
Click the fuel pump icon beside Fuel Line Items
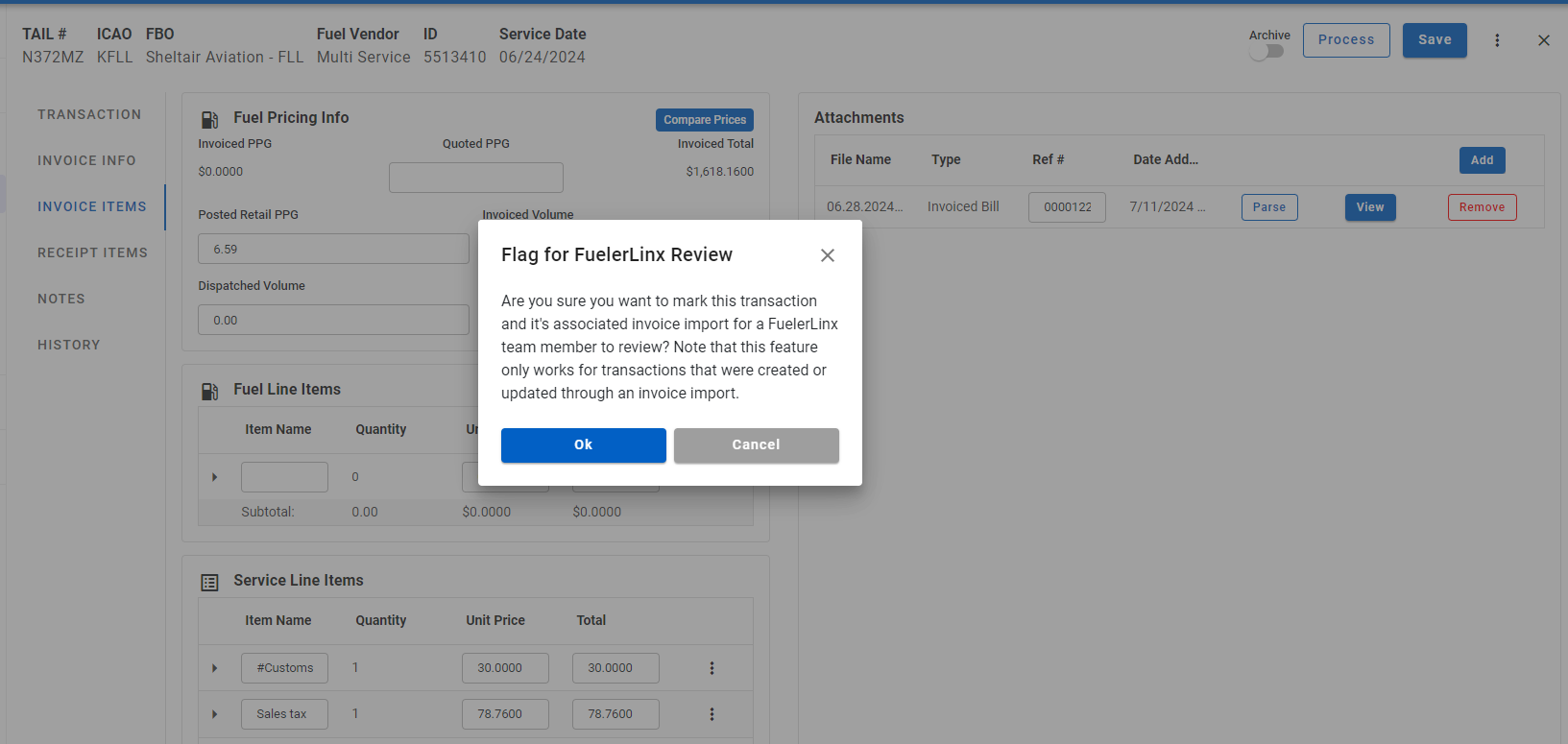coord(209,391)
